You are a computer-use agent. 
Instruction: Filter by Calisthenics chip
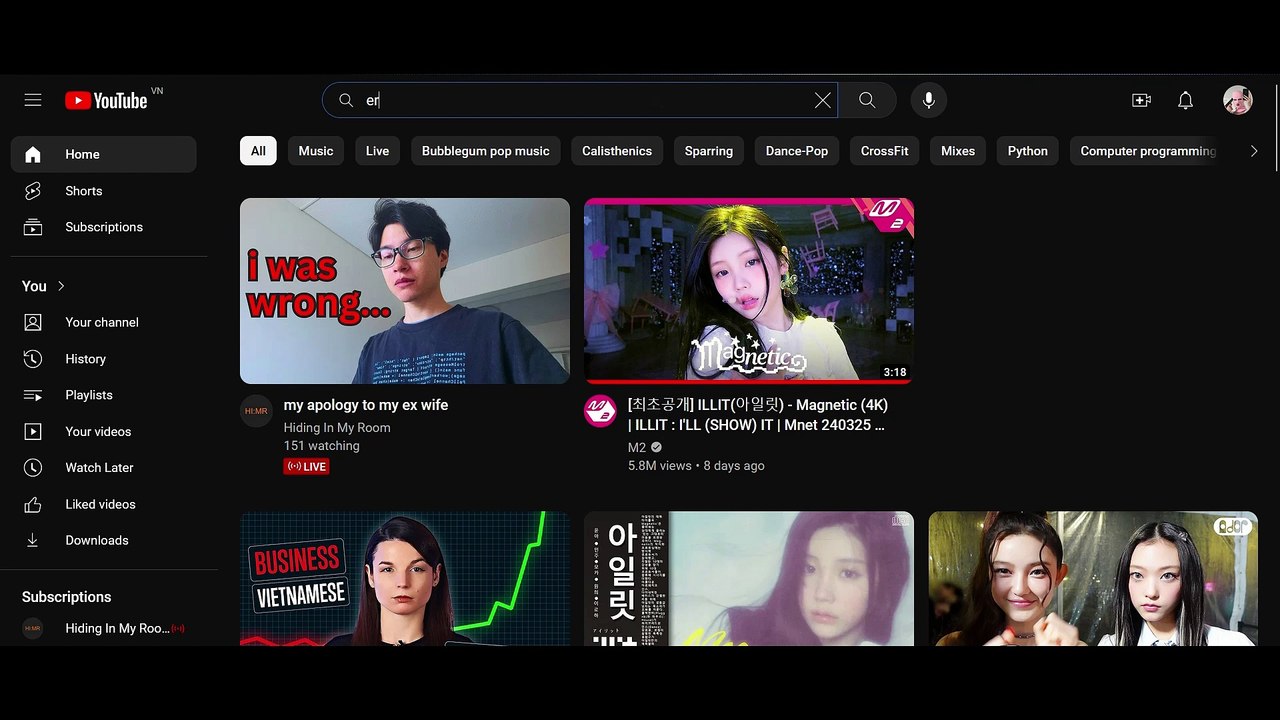point(617,151)
